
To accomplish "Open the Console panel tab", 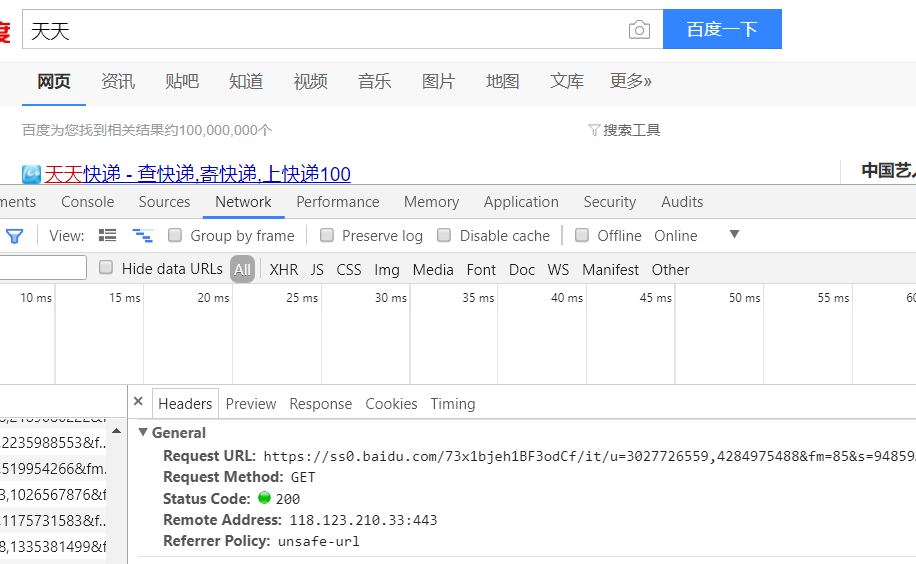I will [88, 202].
